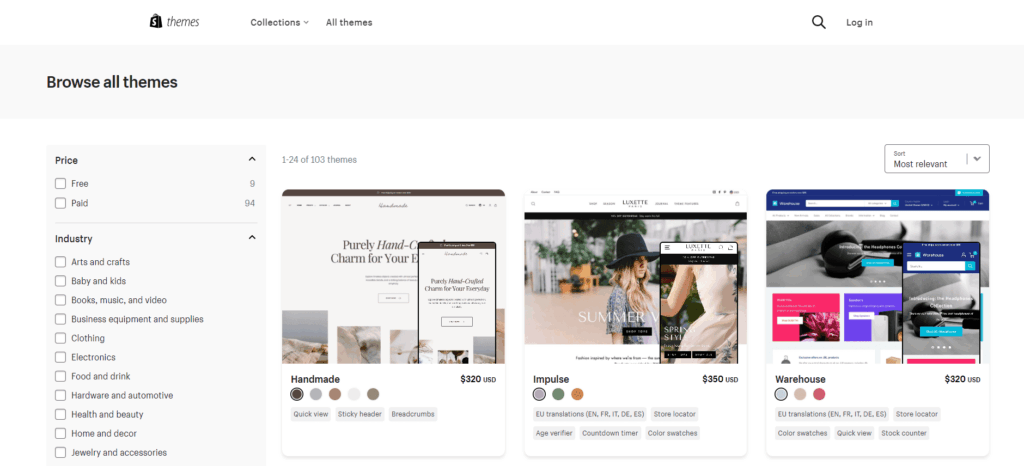Click Impulse's Countdown timer tag
The image size is (1024, 466).
(x=610, y=433)
